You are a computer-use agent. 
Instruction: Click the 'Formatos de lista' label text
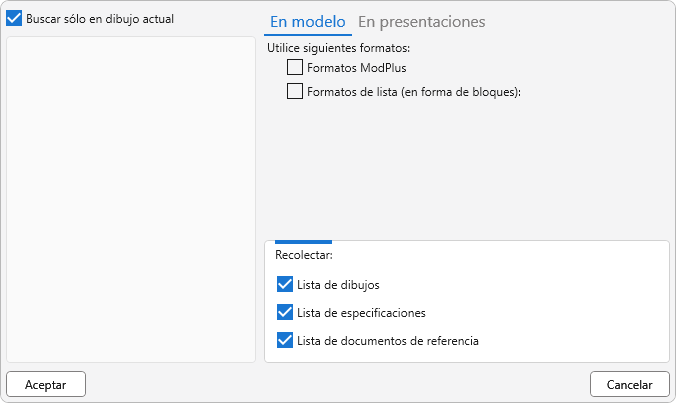415,91
